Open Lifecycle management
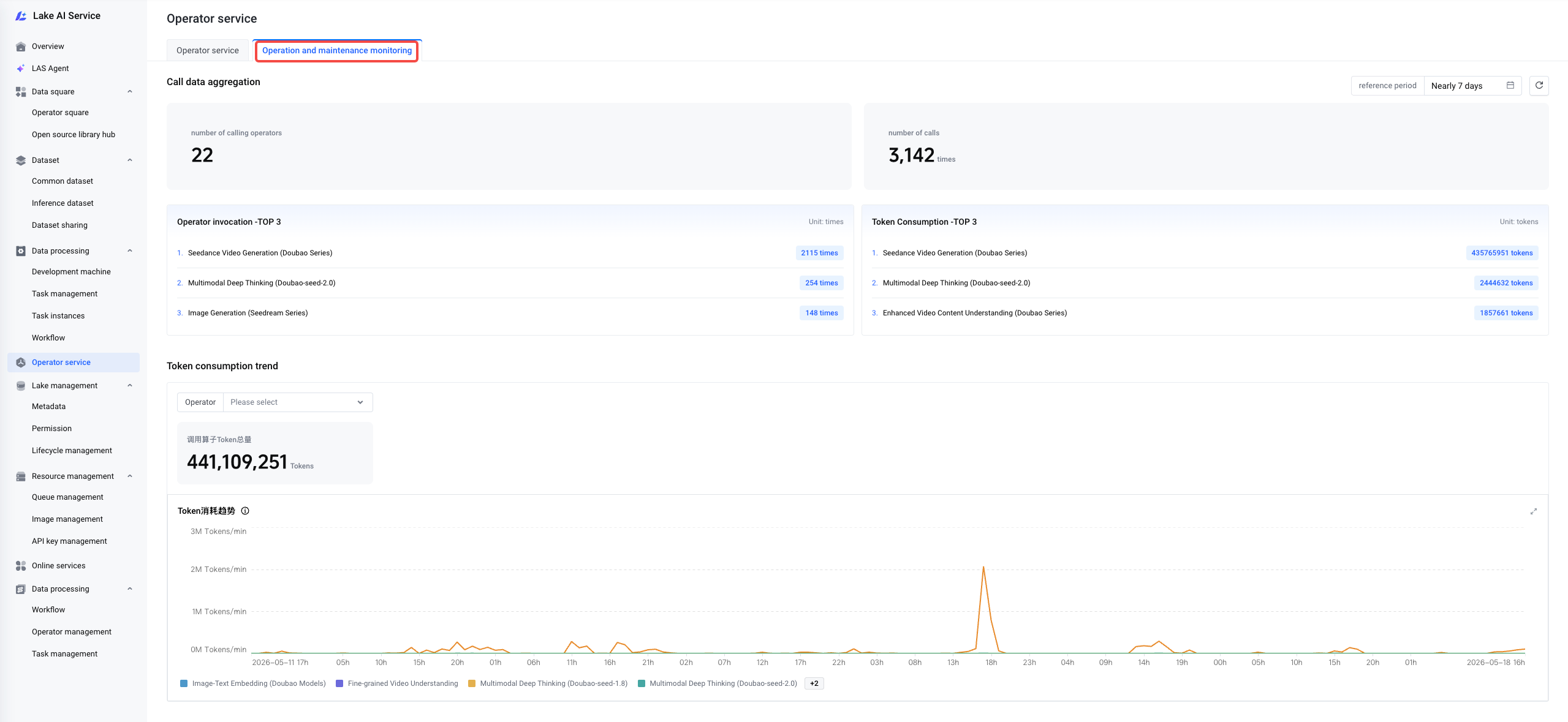Viewport: 1568px width, 722px height. click(72, 451)
